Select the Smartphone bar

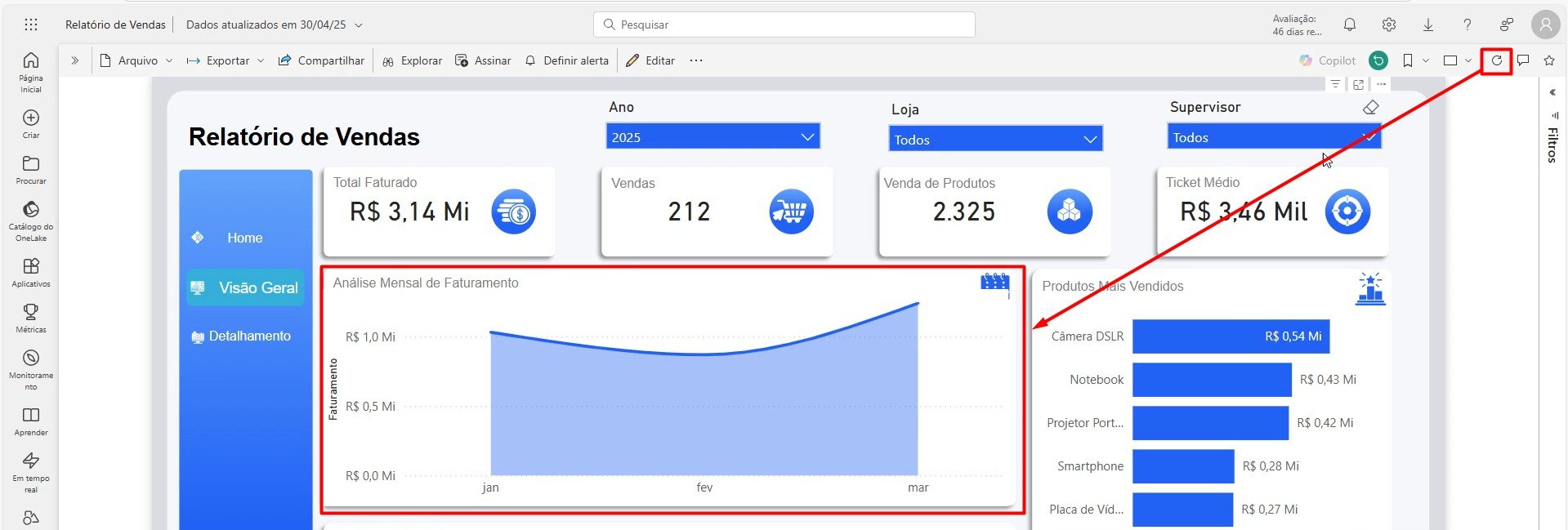1183,466
